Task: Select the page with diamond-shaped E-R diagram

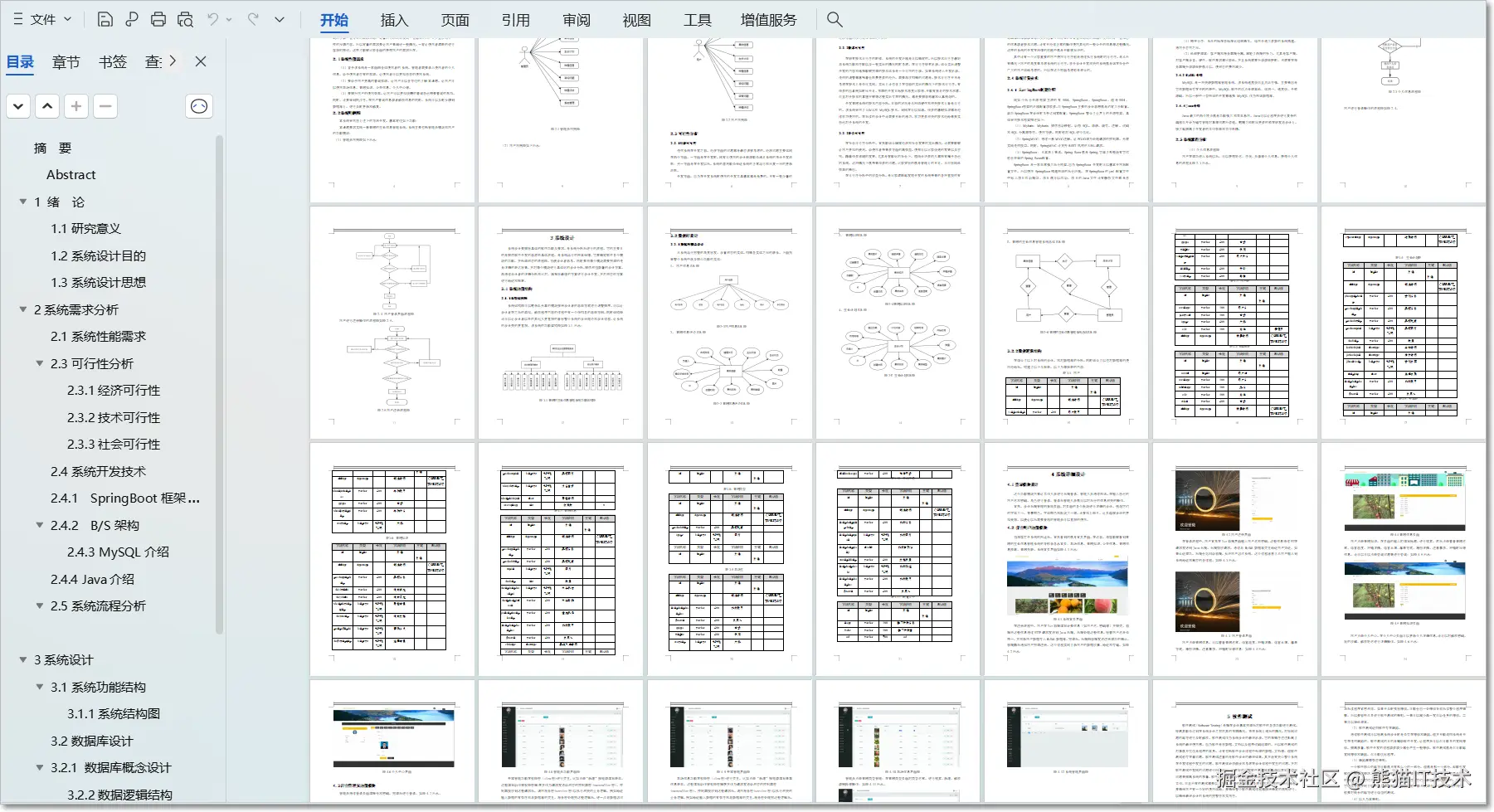Action: coord(1066,323)
